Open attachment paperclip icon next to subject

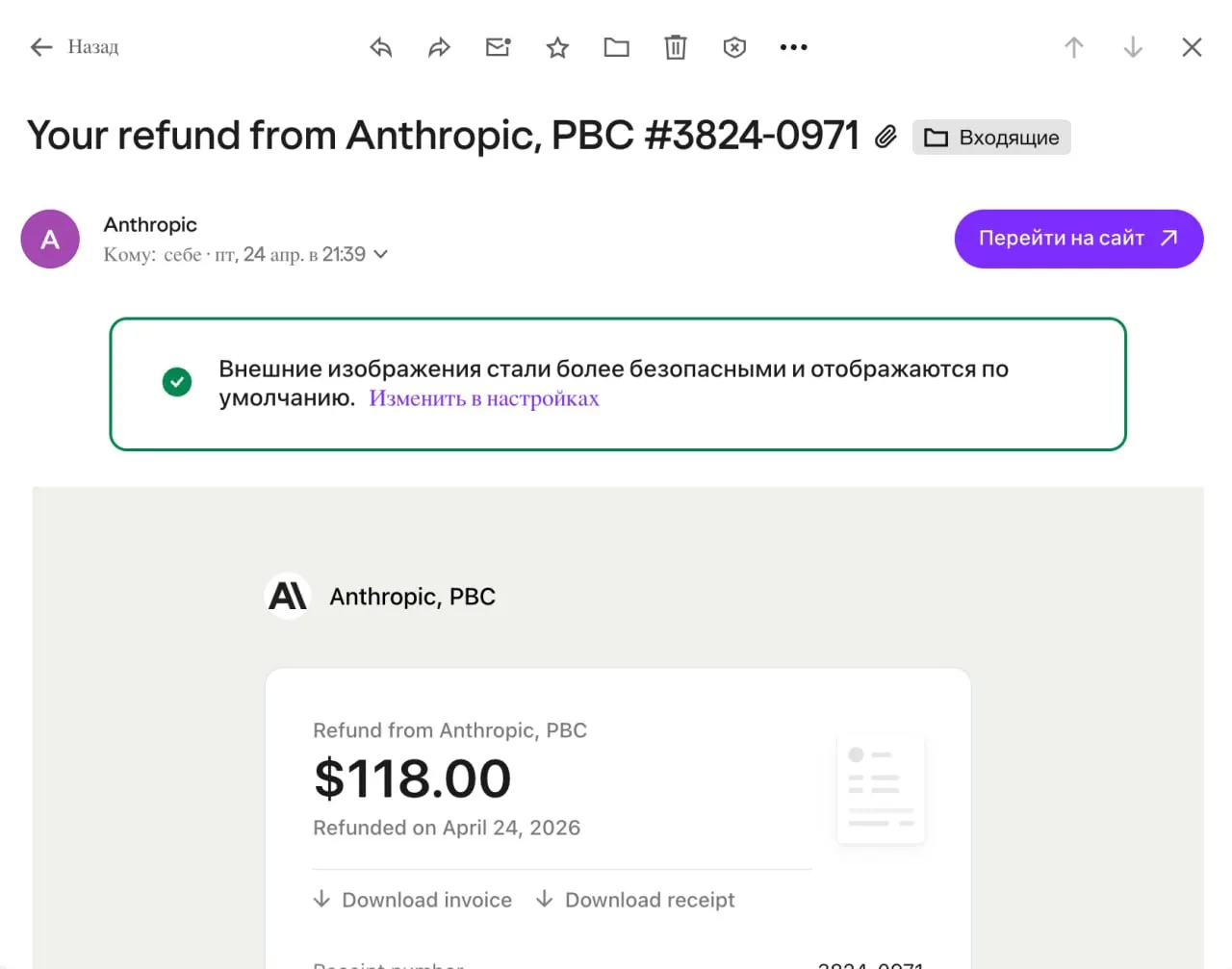(x=885, y=137)
